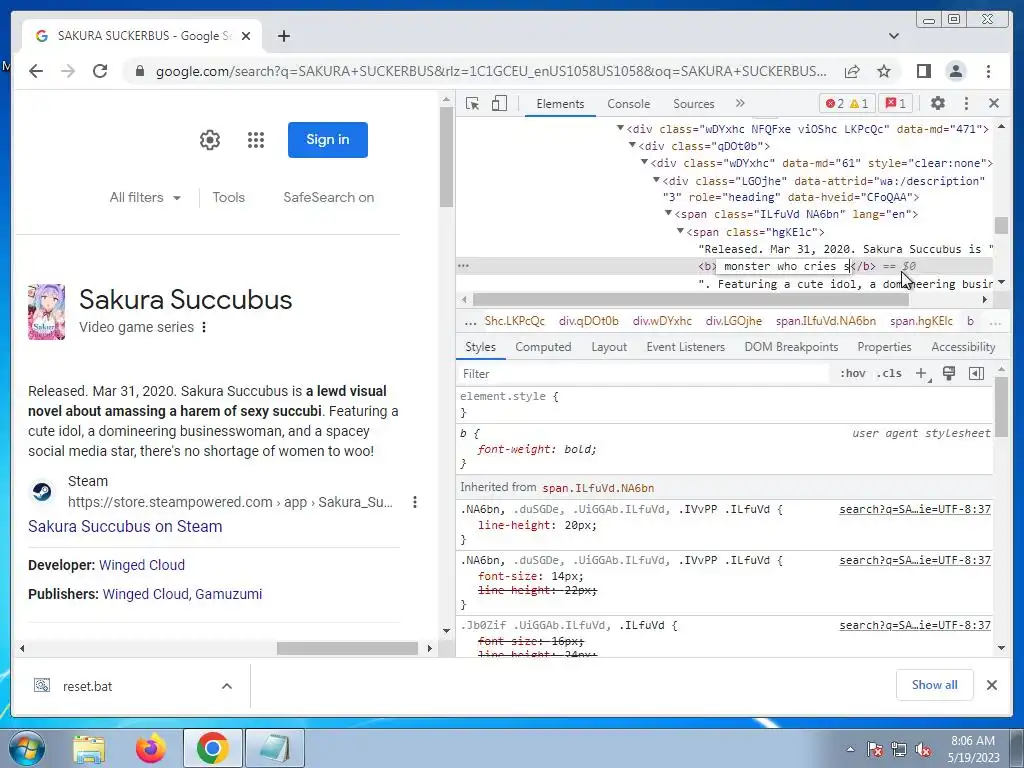Toggle the device toolbar icon in DevTools
The width and height of the screenshot is (1024, 768).
point(499,104)
